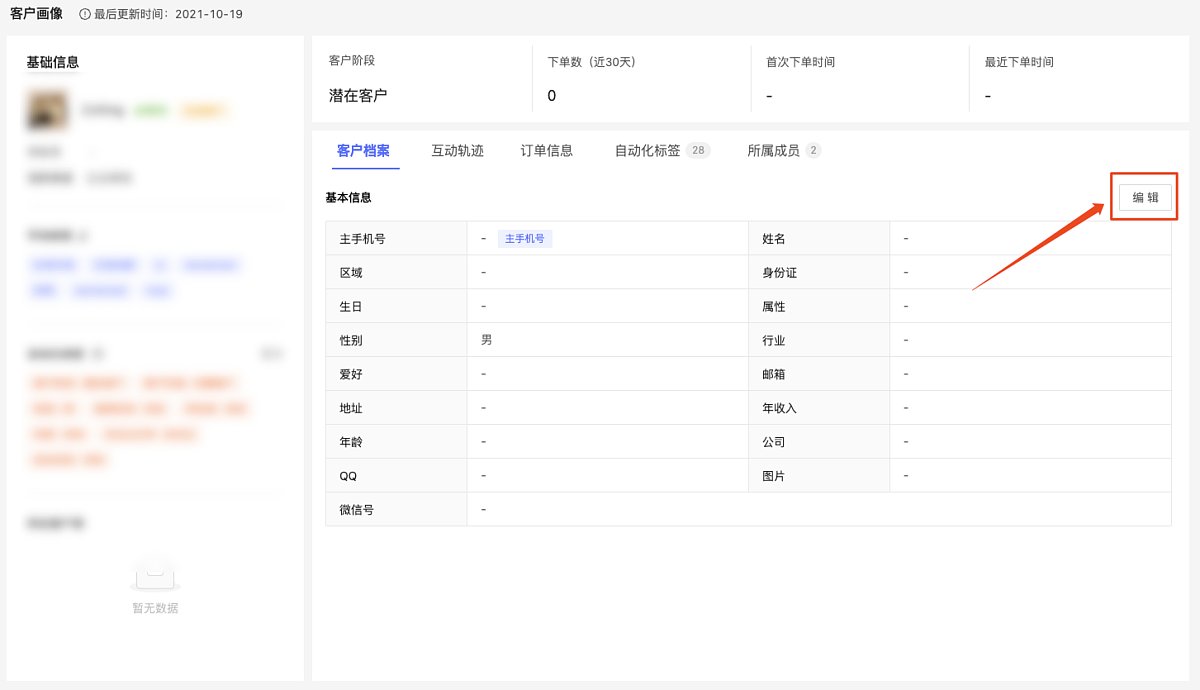1200x690 pixels.
Task: Click the 图片 field label
Action: [774, 476]
